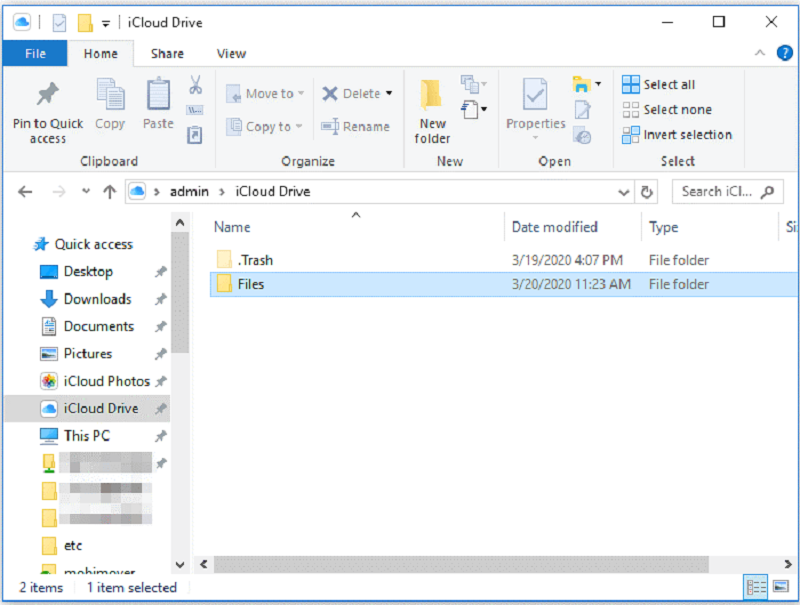800x605 pixels.
Task: Open Properties for the selected folder
Action: [535, 103]
